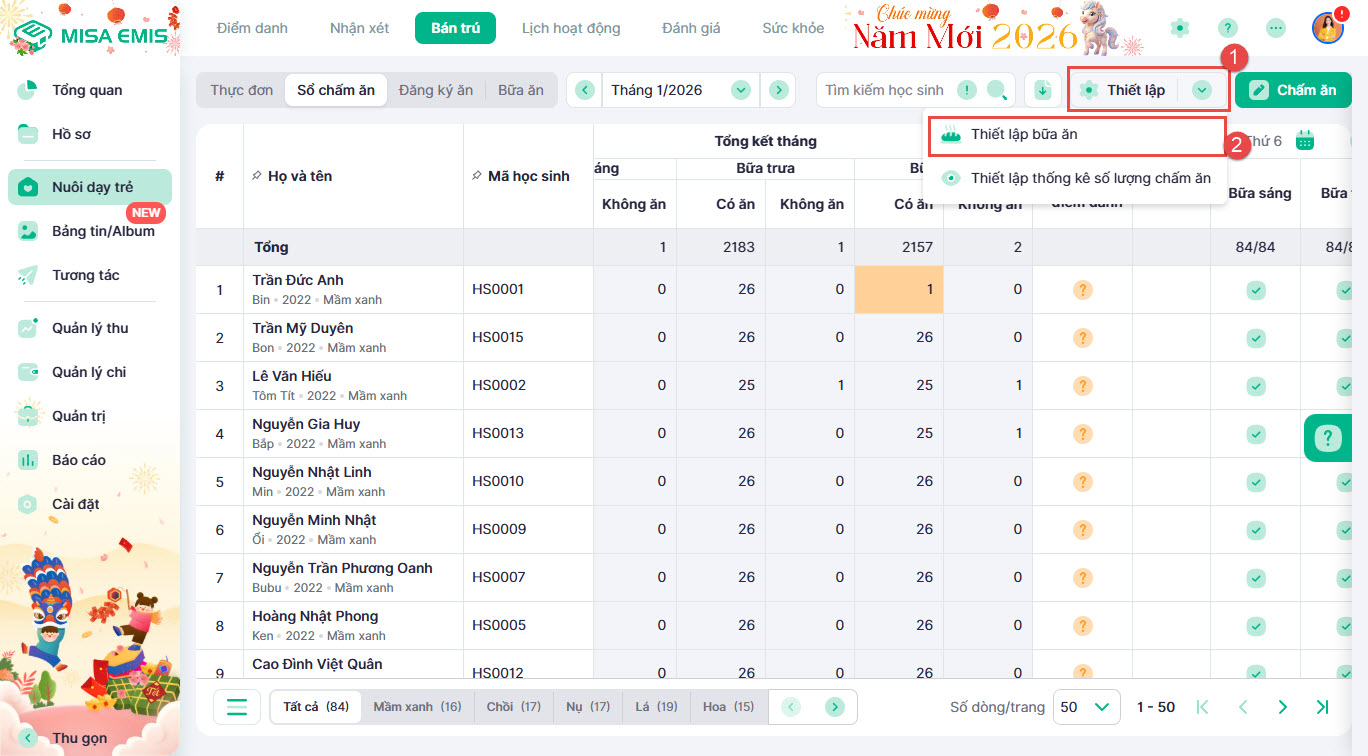Open the calendar icon next to Thứ 6
Image resolution: width=1368 pixels, height=756 pixels.
[1305, 140]
